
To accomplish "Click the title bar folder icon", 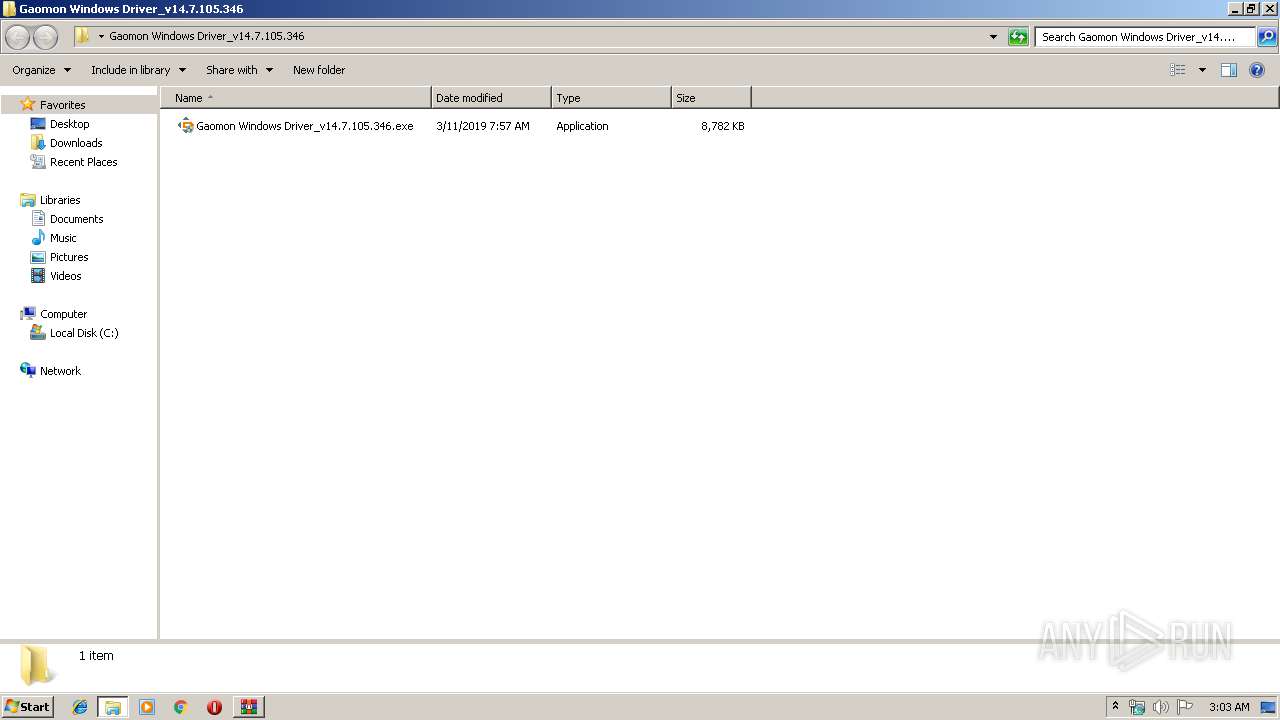I will [9, 9].
